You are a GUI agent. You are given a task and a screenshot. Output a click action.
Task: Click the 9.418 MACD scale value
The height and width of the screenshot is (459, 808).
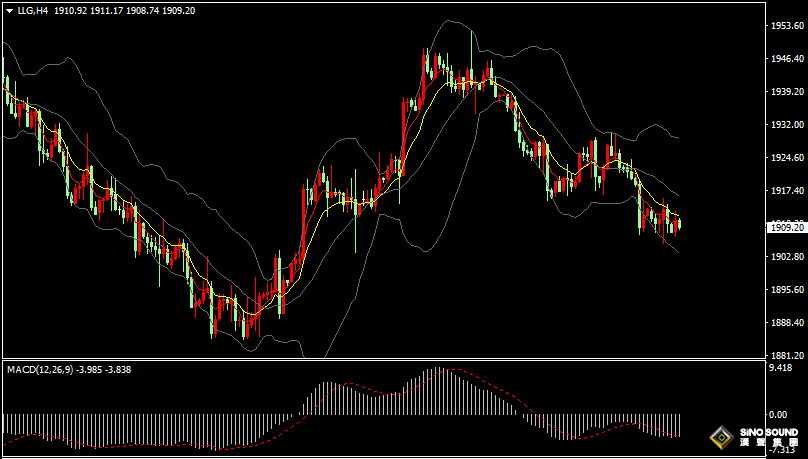coord(780,368)
